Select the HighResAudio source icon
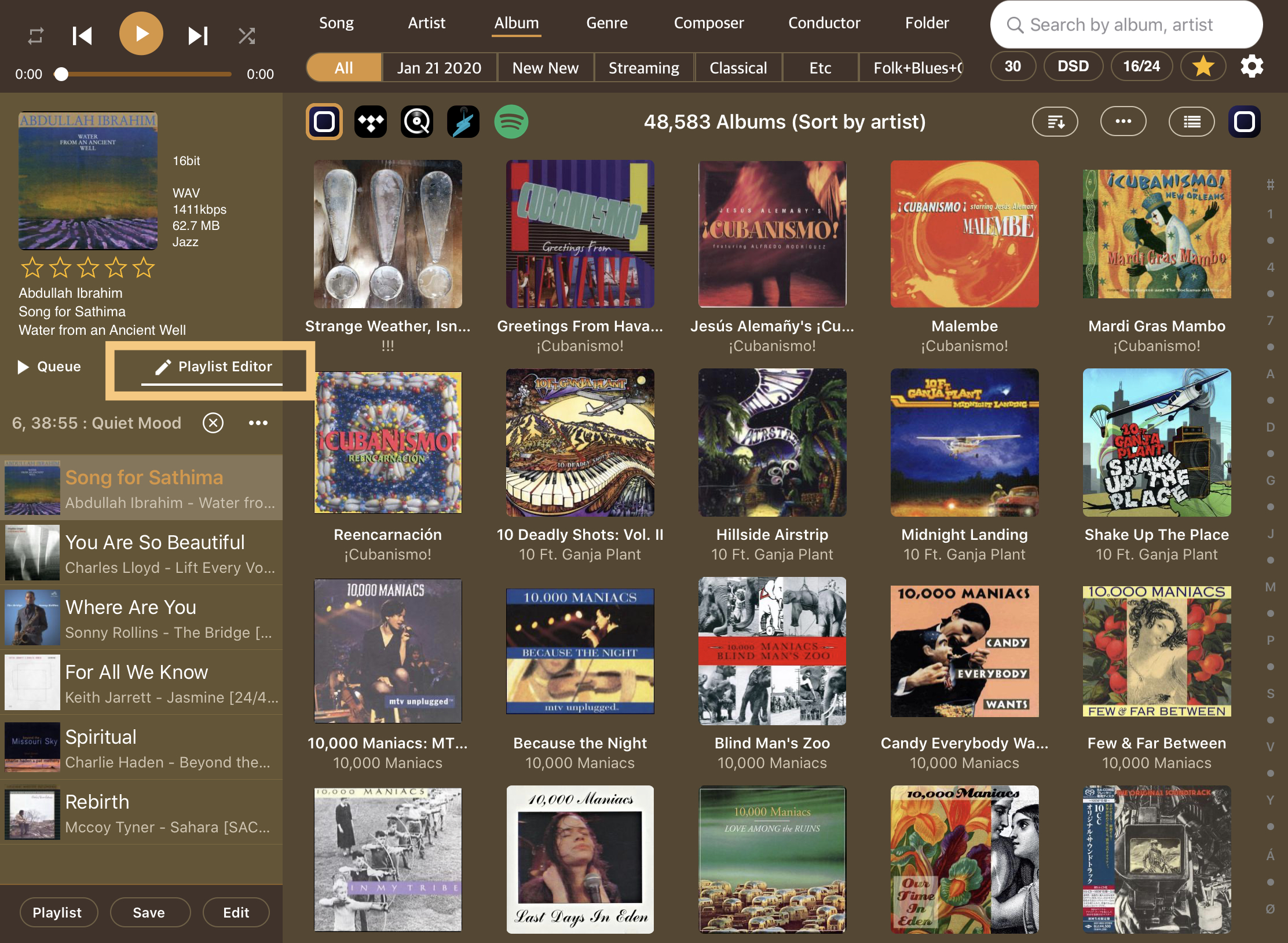 click(463, 122)
